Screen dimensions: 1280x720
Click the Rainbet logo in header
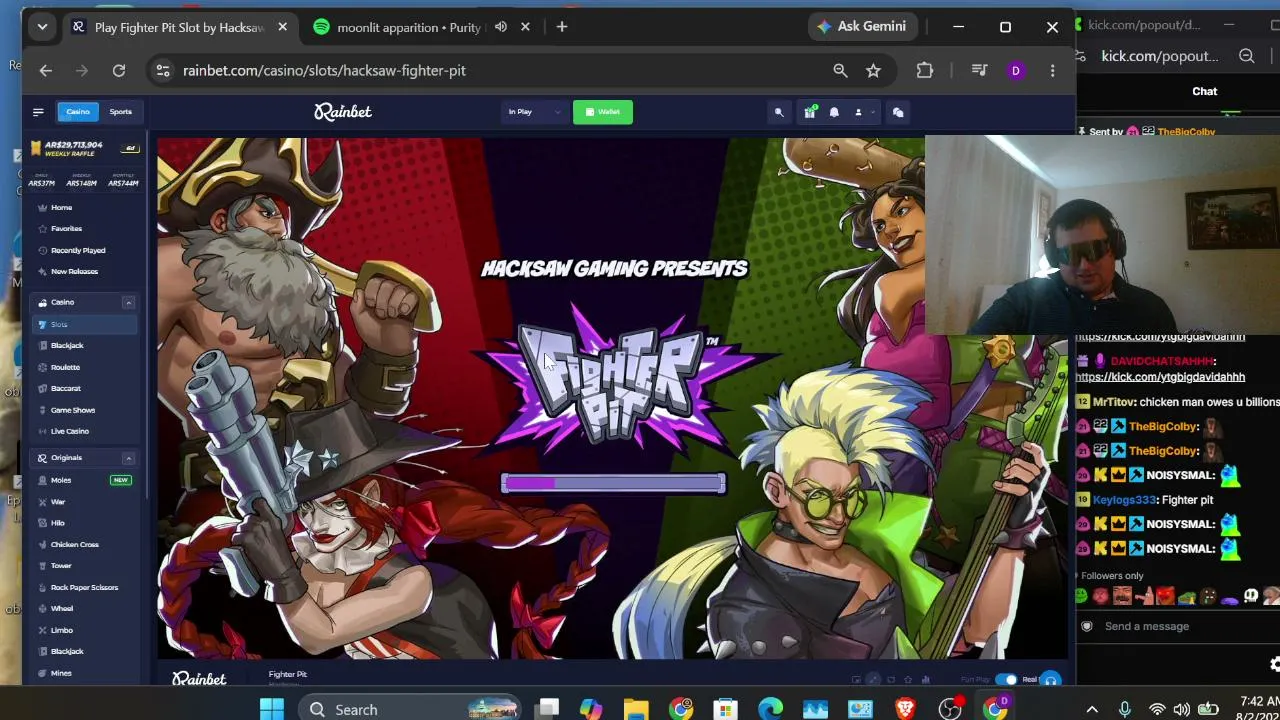pos(343,112)
